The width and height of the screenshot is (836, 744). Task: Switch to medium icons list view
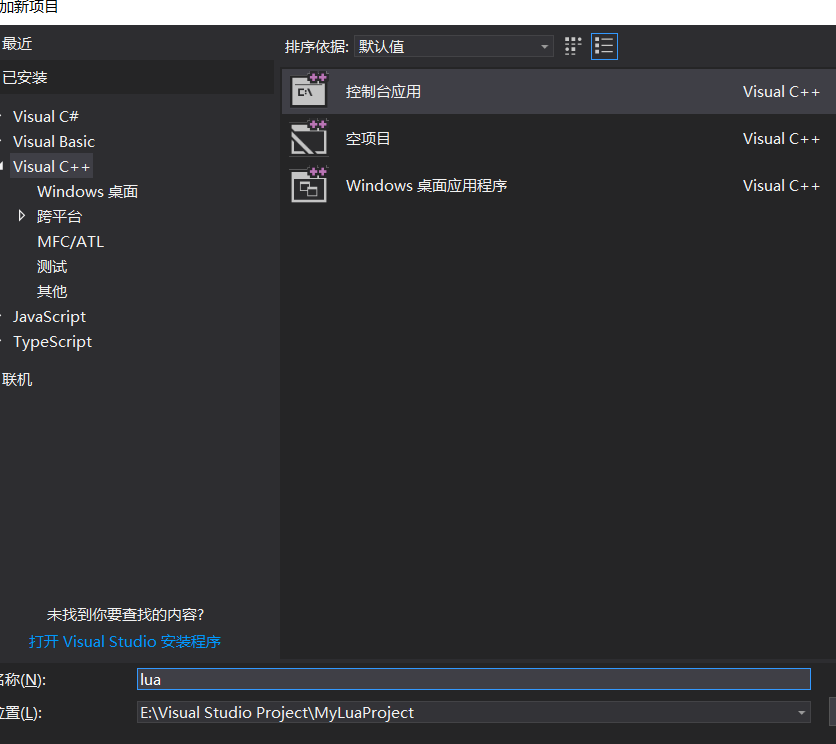pos(604,46)
